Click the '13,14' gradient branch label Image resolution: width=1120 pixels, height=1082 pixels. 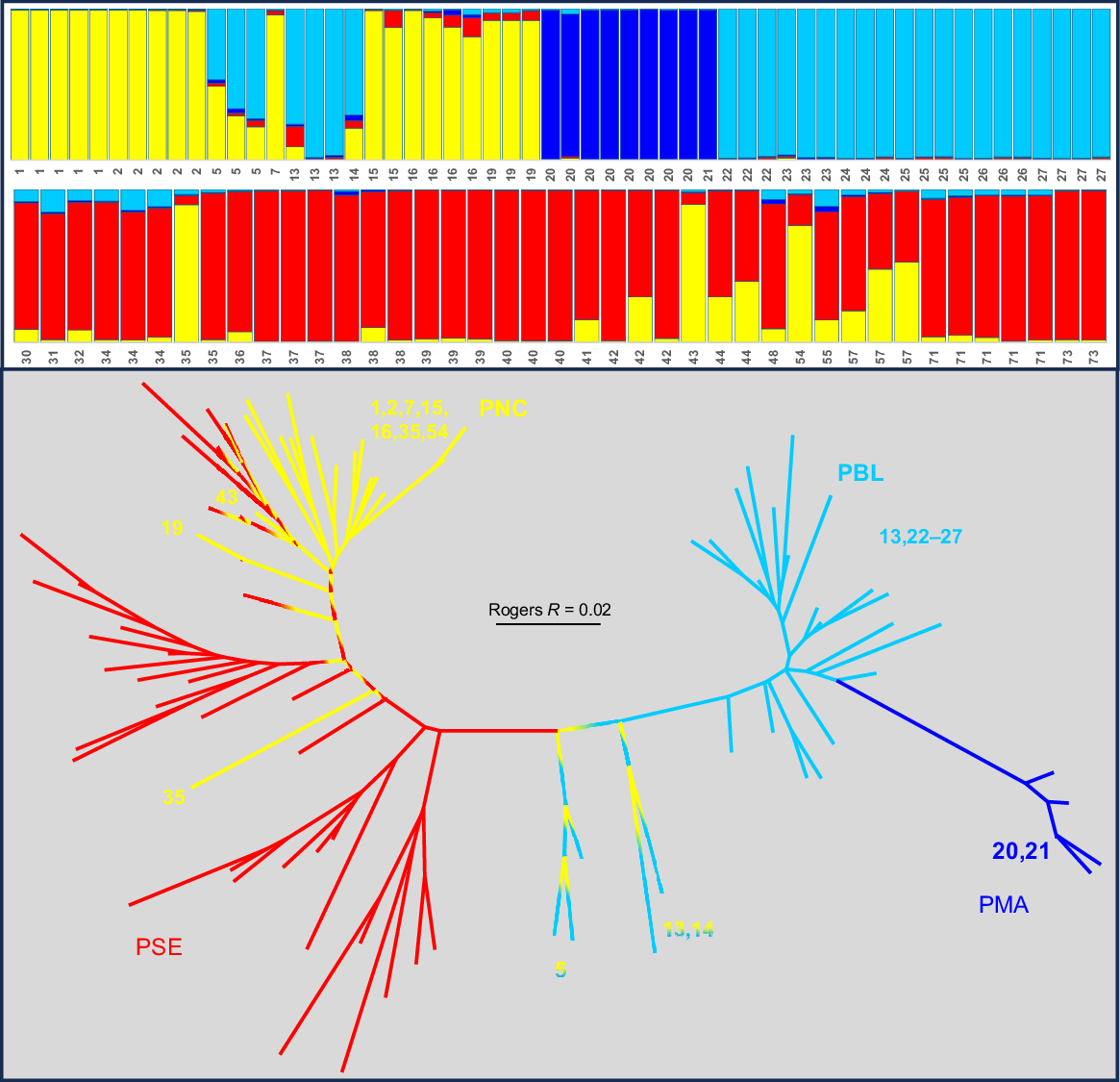tap(688, 929)
